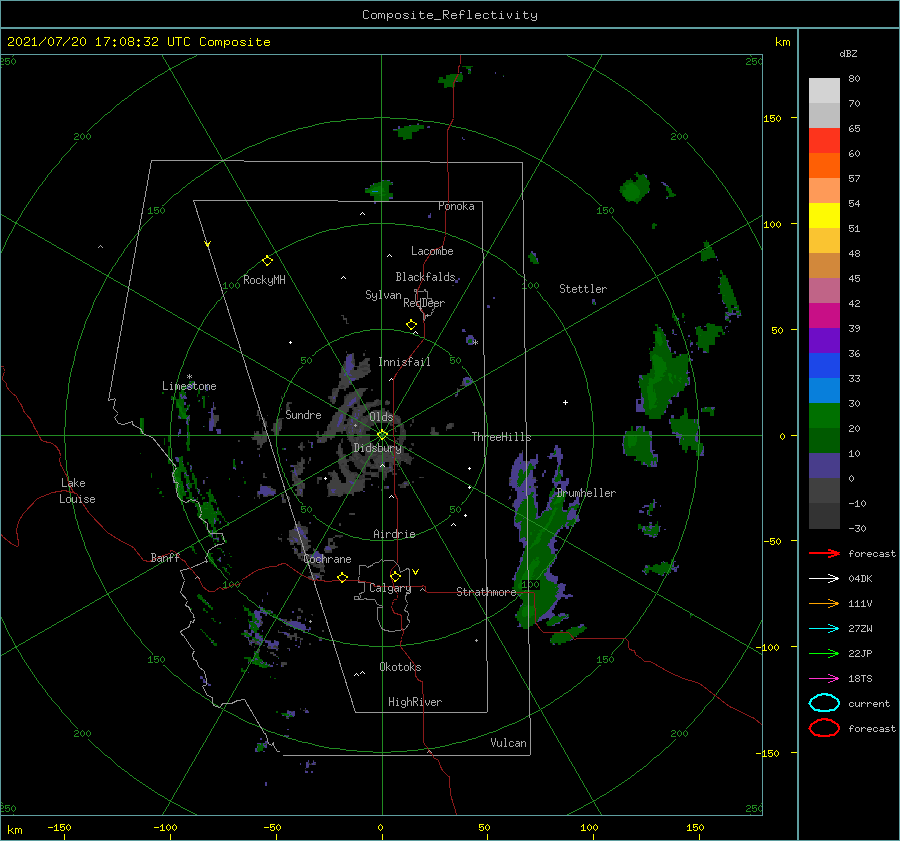
Task: Click the yellow diamond marker near Red Deer
Action: click(411, 325)
